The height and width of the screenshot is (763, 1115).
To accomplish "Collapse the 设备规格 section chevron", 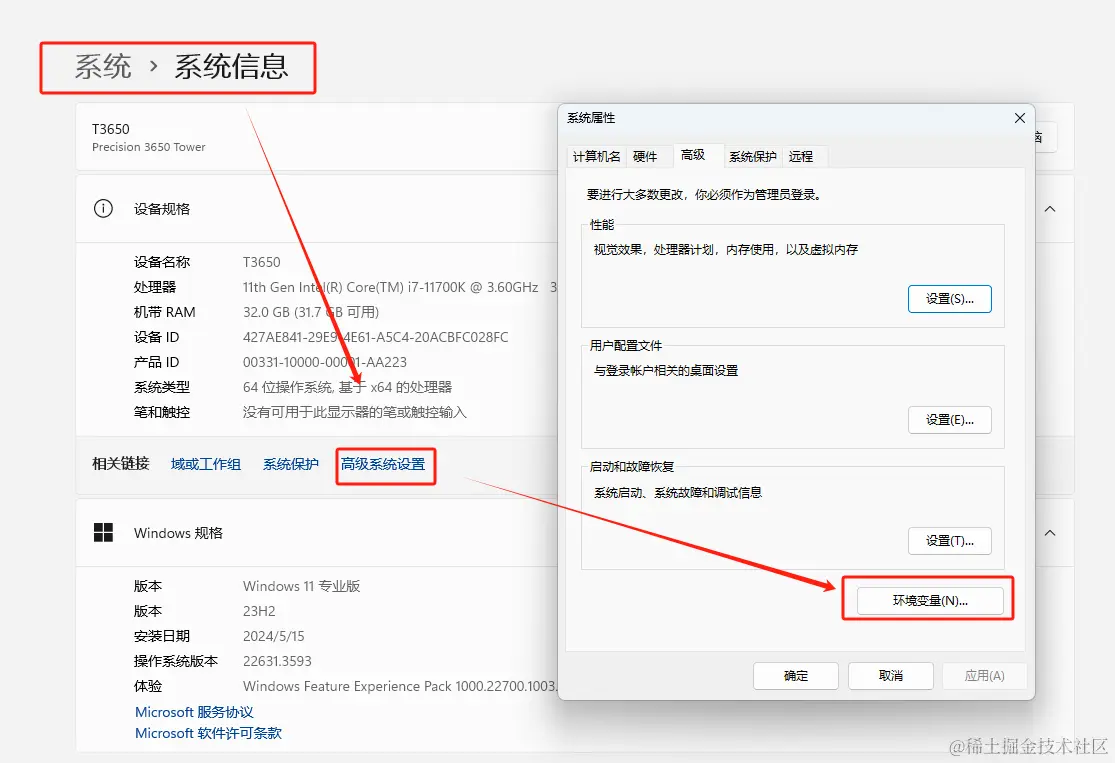I will (1050, 209).
